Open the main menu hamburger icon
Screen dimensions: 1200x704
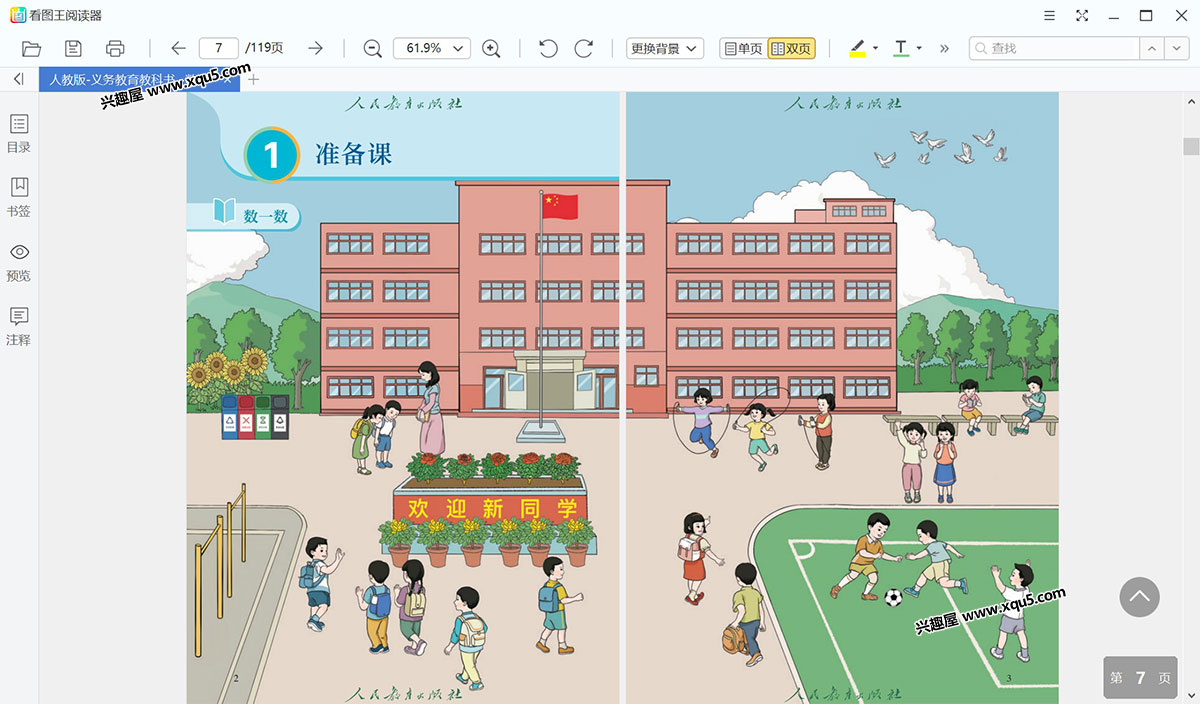tap(1049, 15)
